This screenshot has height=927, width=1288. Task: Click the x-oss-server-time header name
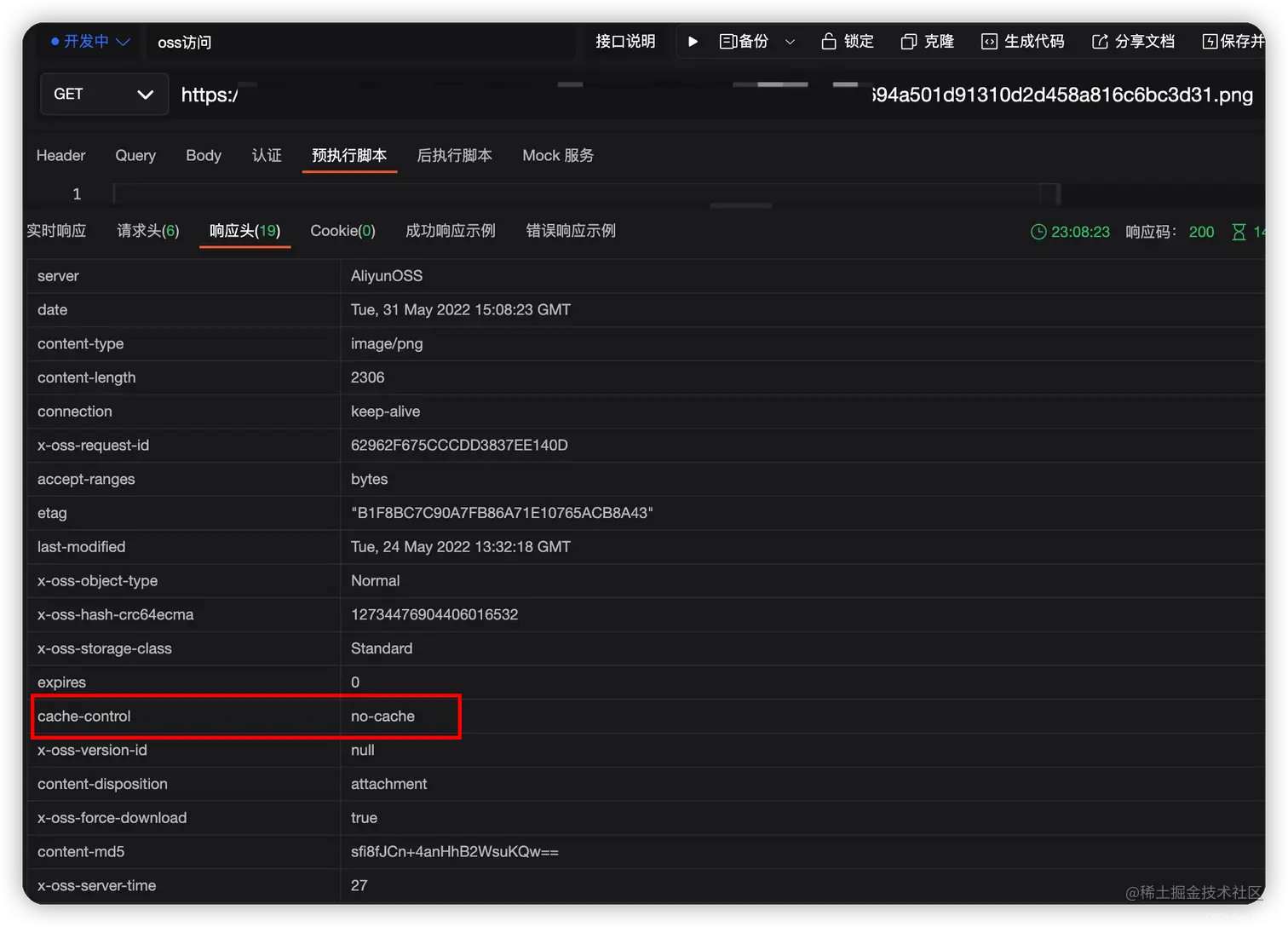(x=96, y=886)
